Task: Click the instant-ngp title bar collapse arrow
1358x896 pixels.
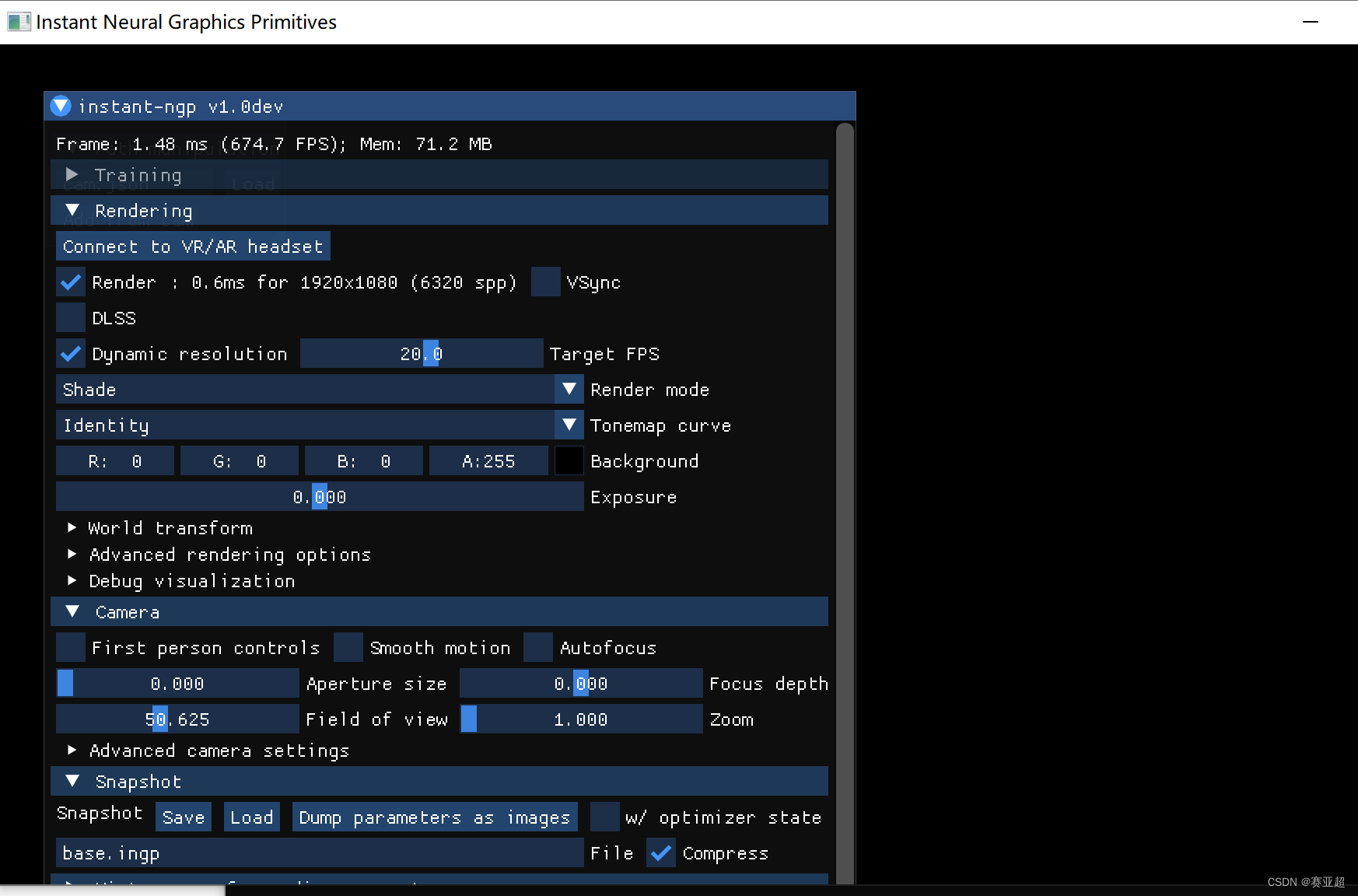Action: [x=60, y=107]
